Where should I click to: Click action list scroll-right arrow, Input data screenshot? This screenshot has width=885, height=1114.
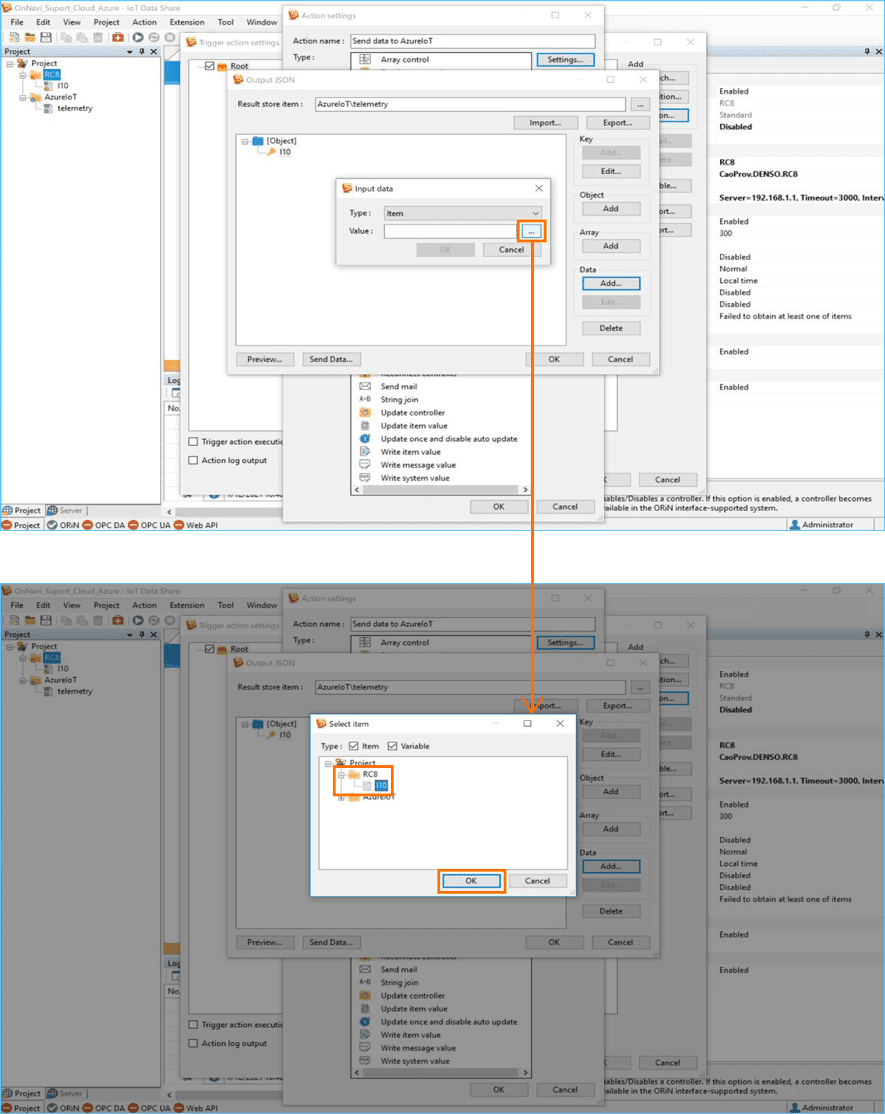click(x=526, y=490)
